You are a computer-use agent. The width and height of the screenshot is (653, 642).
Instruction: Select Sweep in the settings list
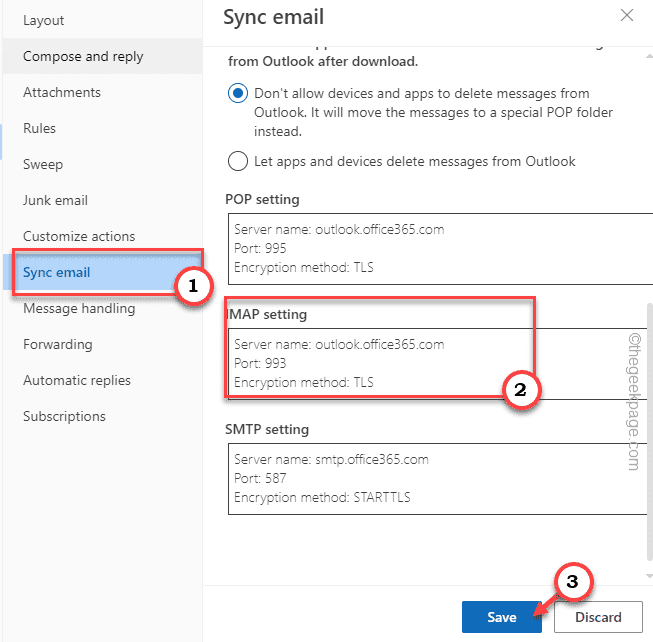[102, 164]
